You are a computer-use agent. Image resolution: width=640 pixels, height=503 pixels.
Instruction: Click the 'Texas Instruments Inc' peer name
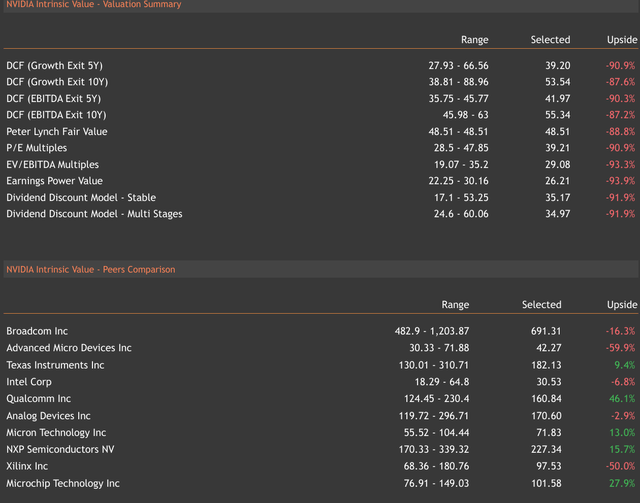click(55, 365)
